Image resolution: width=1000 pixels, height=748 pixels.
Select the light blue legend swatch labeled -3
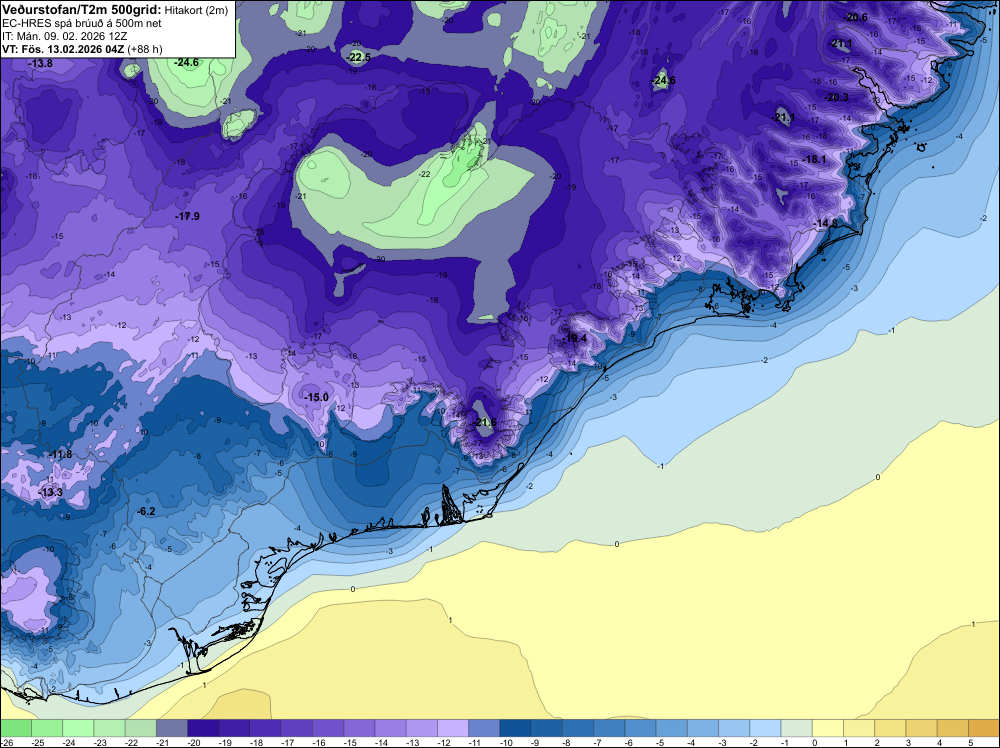pyautogui.click(x=735, y=728)
